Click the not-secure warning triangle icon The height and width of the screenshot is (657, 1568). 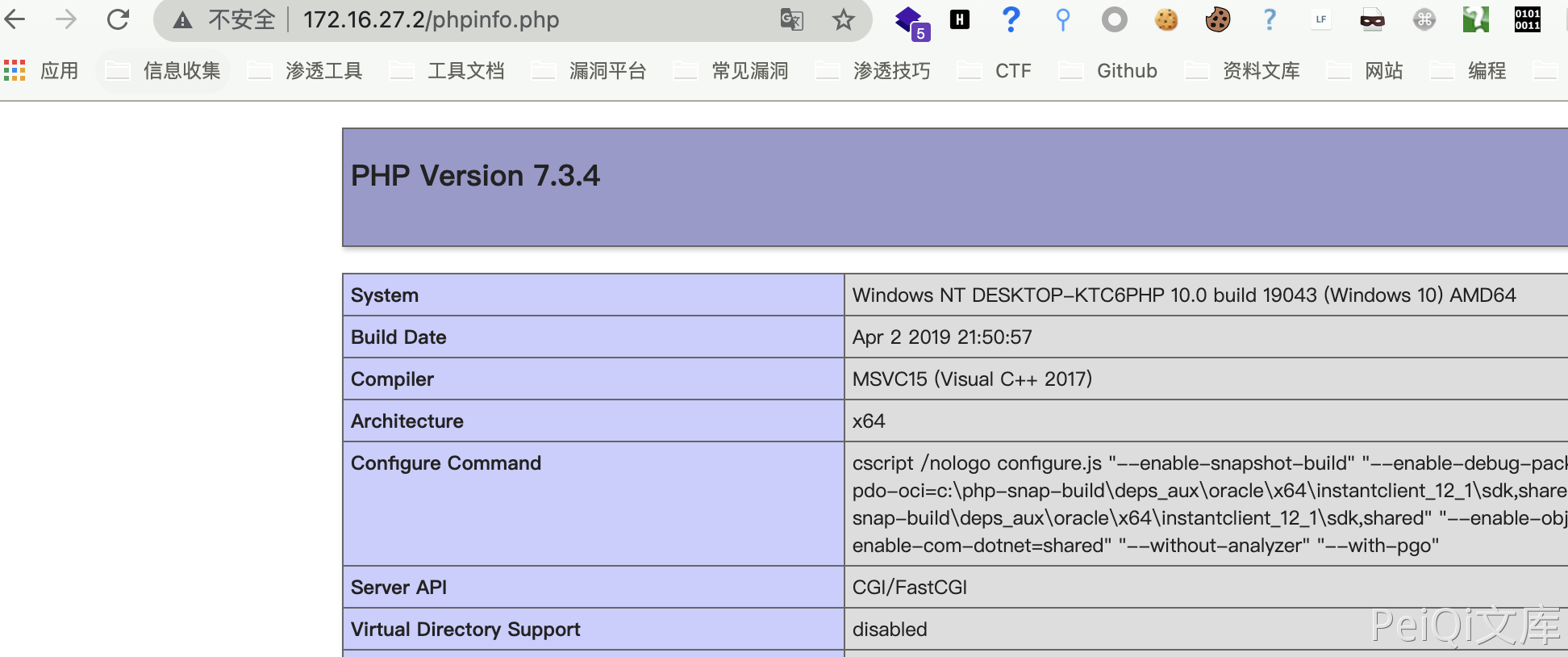[x=183, y=20]
